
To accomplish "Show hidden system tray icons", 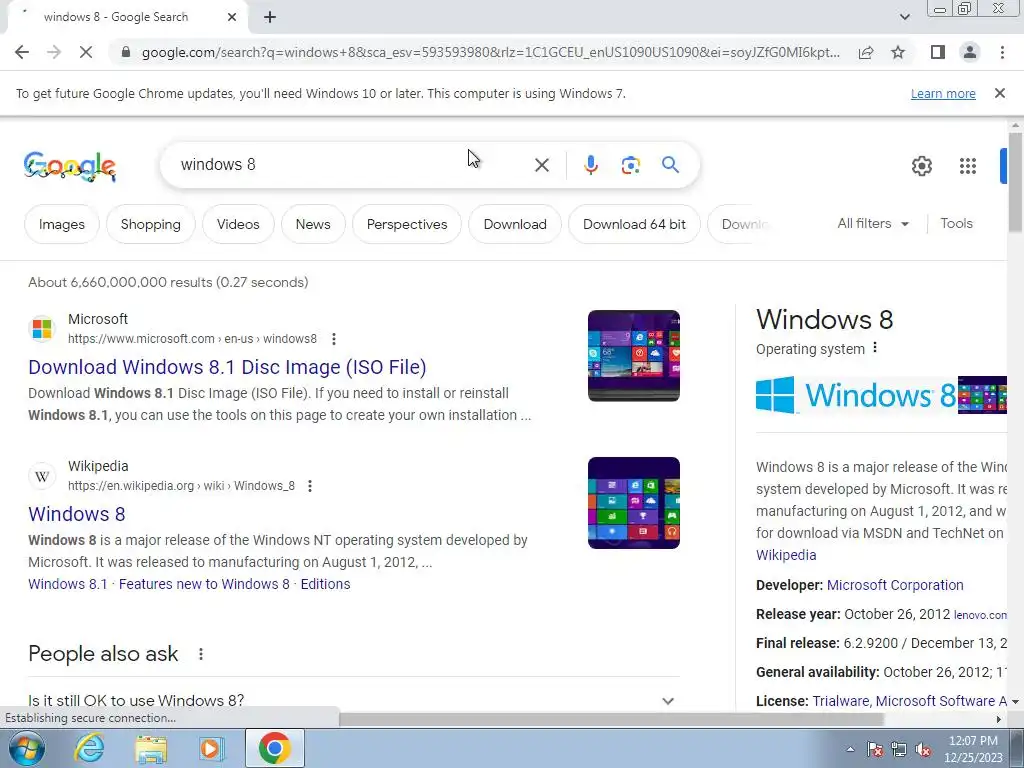I will pyautogui.click(x=850, y=749).
